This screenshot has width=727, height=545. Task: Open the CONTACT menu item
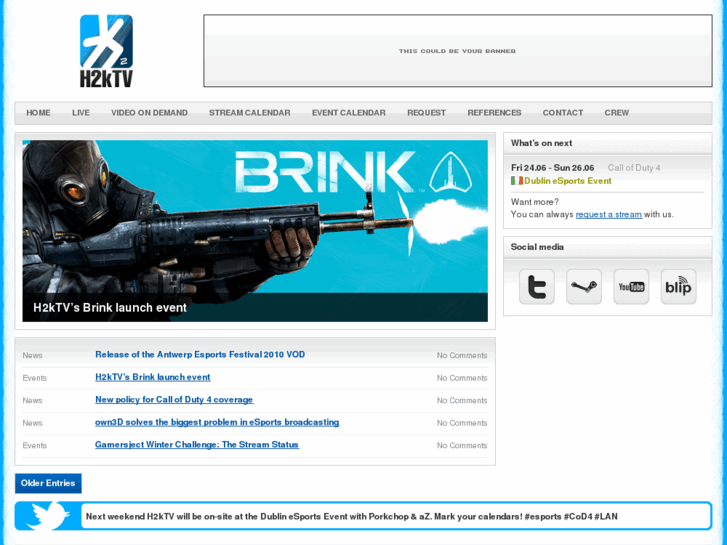click(x=563, y=113)
